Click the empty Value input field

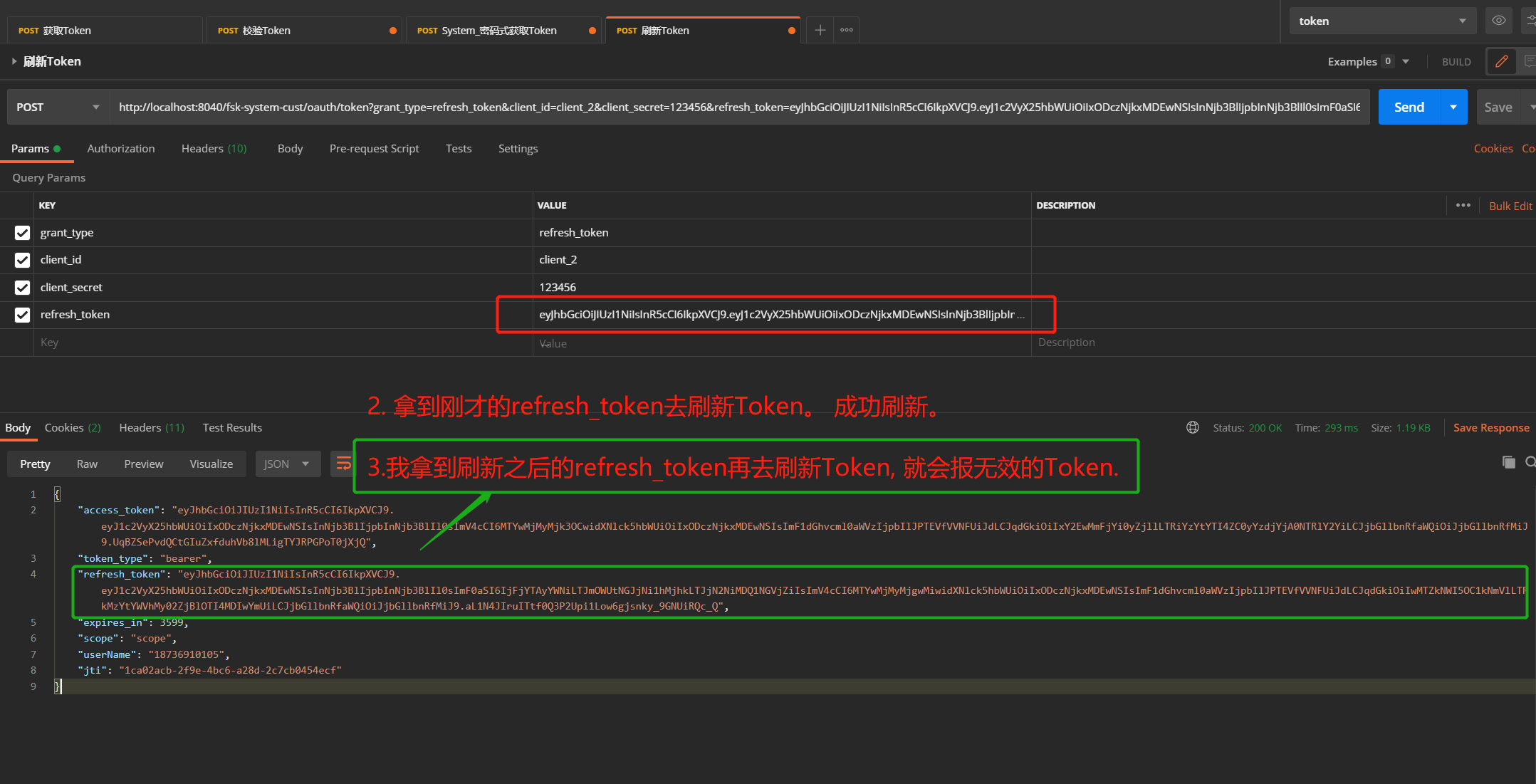pos(782,343)
